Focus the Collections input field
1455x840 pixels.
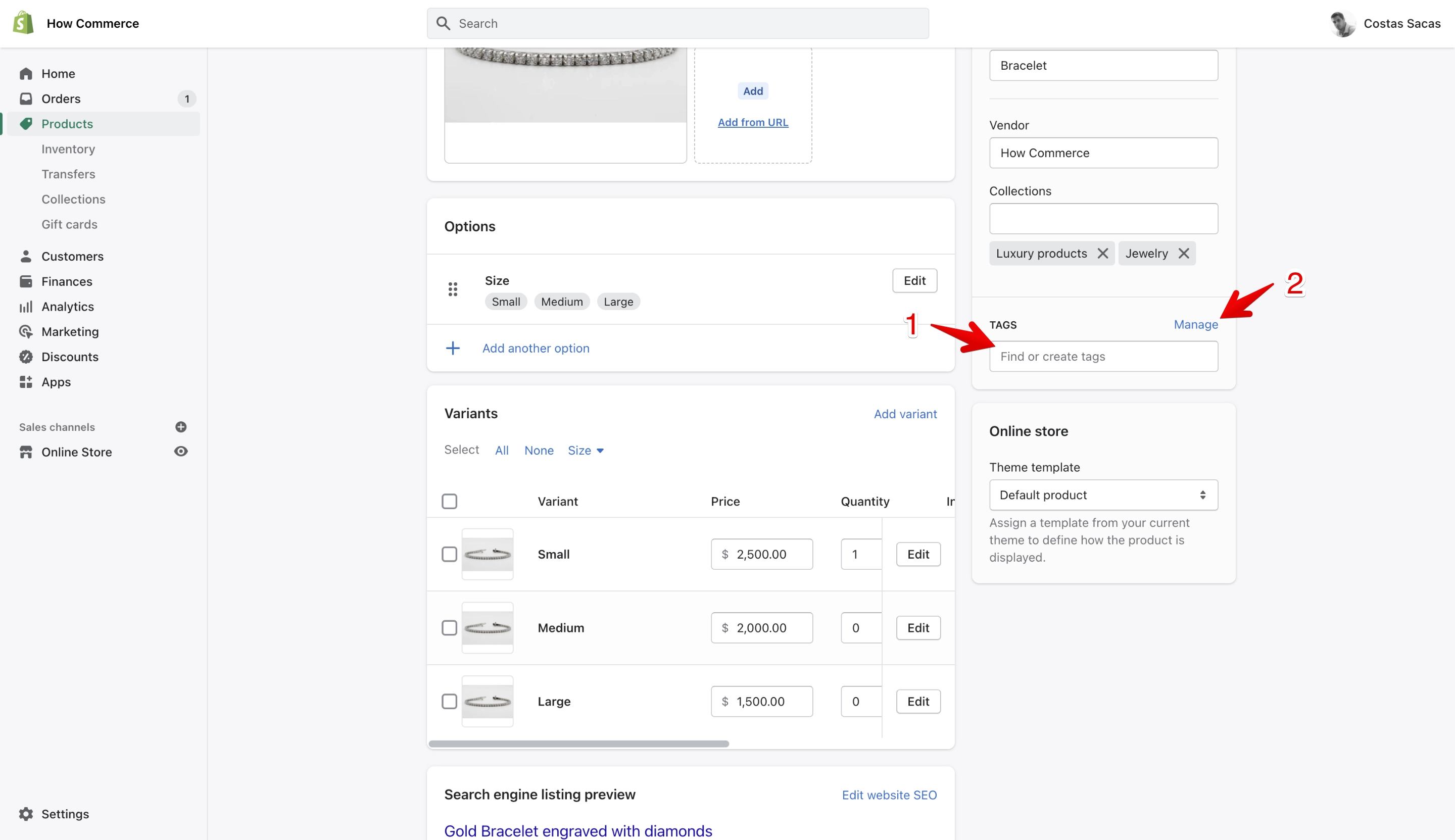coord(1103,219)
